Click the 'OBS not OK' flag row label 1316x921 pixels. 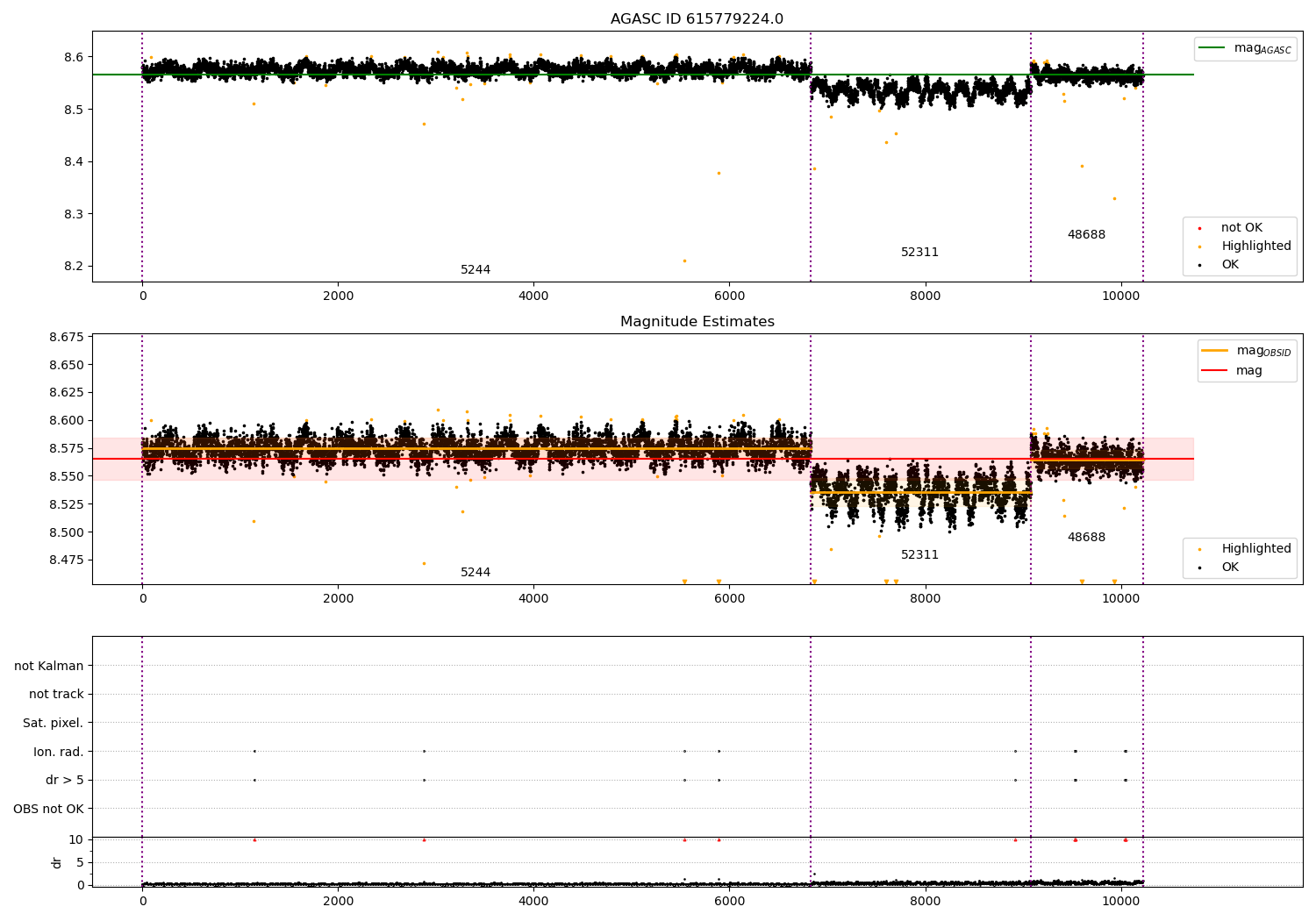[48, 809]
